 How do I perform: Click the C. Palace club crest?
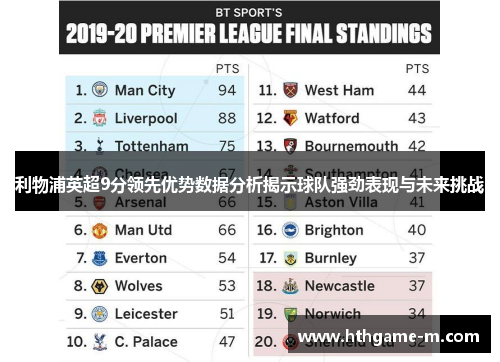99,342
